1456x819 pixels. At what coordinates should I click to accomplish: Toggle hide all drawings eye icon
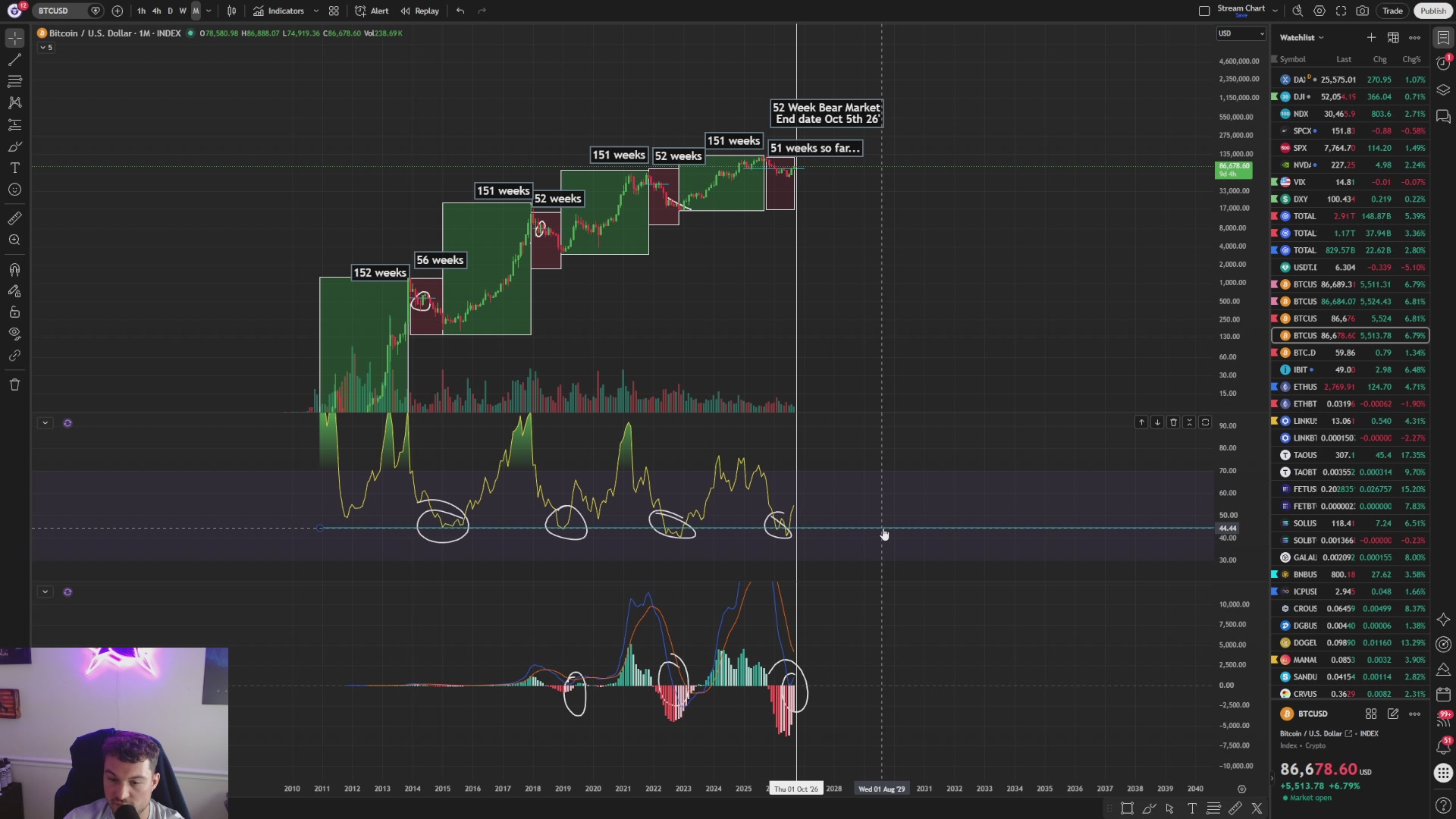coord(14,334)
